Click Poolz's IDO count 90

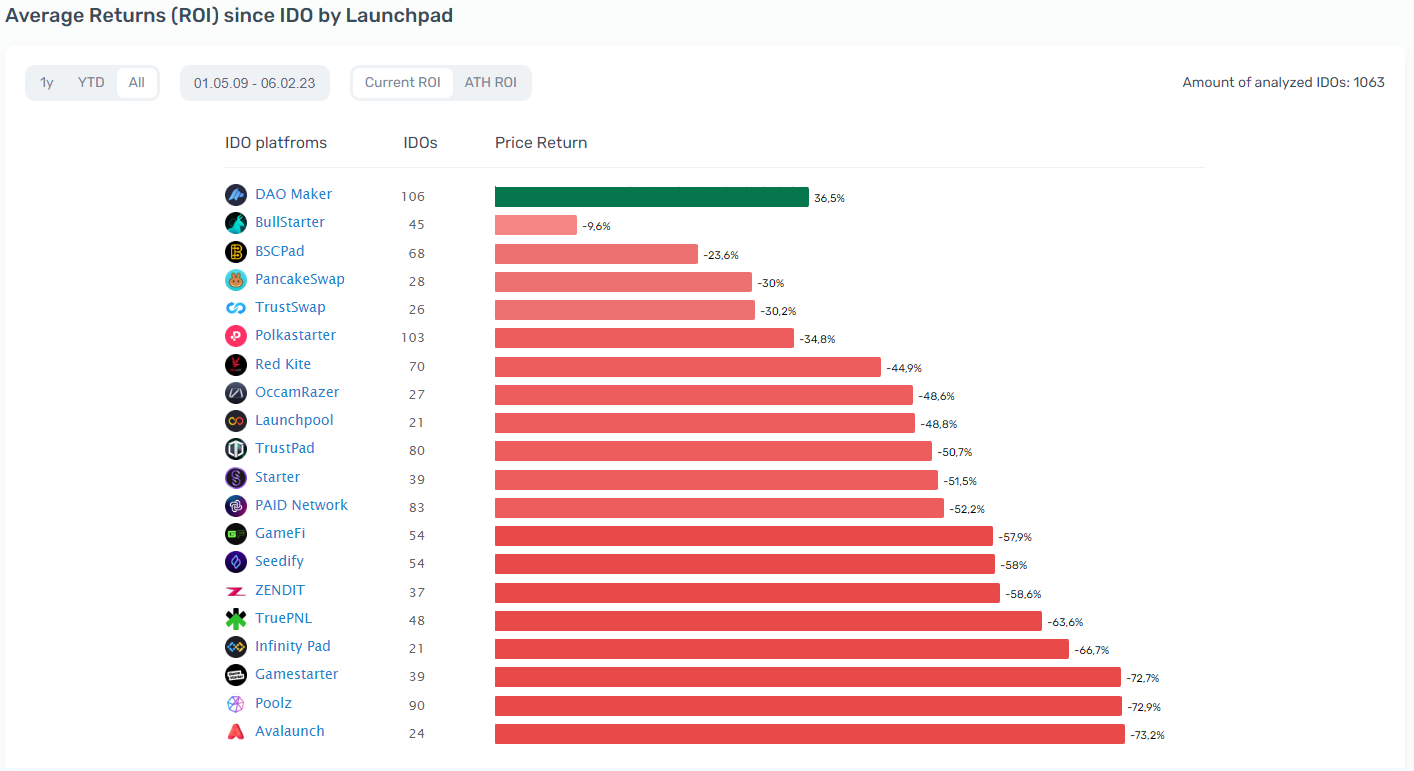(x=416, y=705)
